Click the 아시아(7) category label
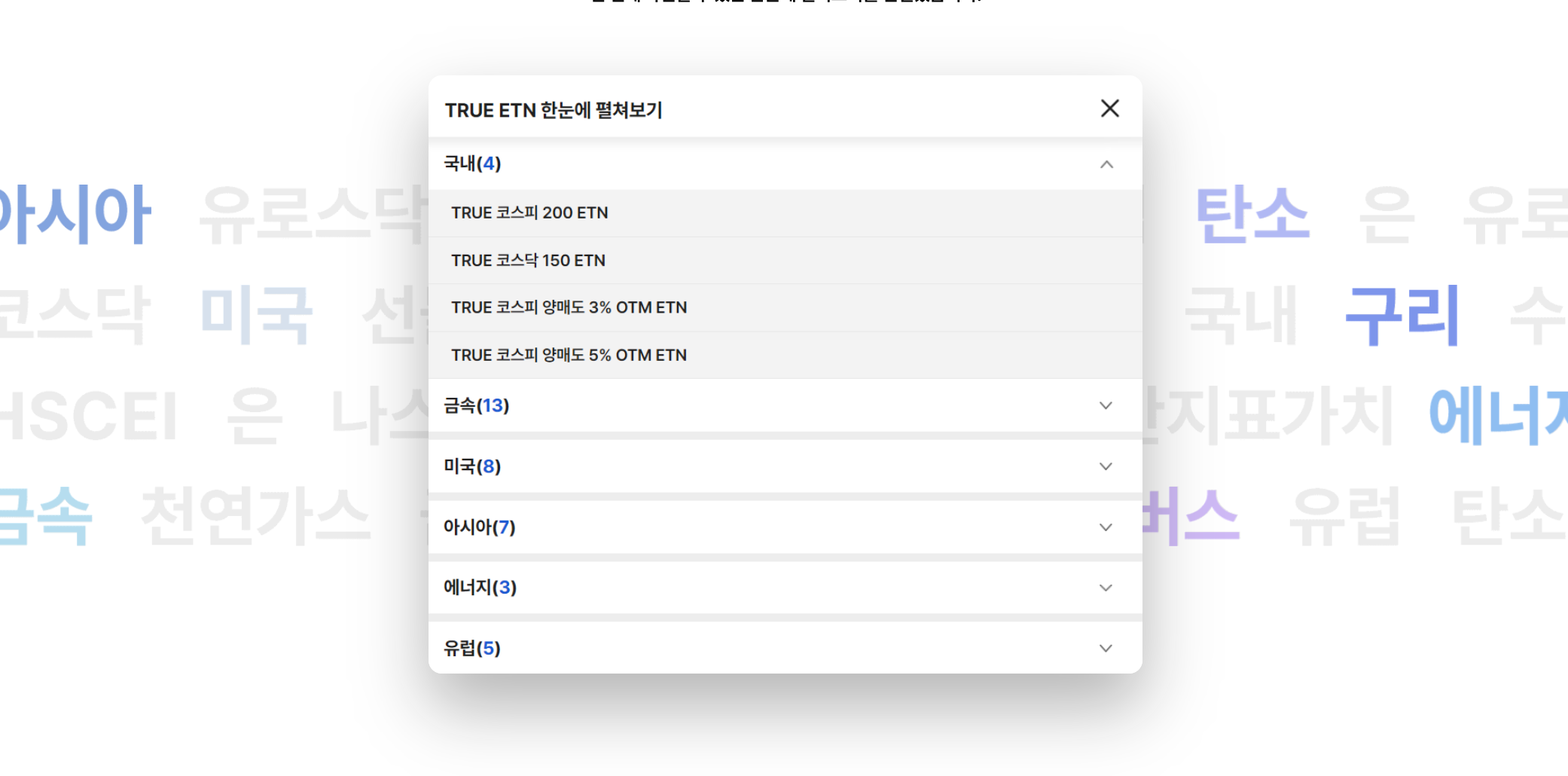 pos(479,527)
